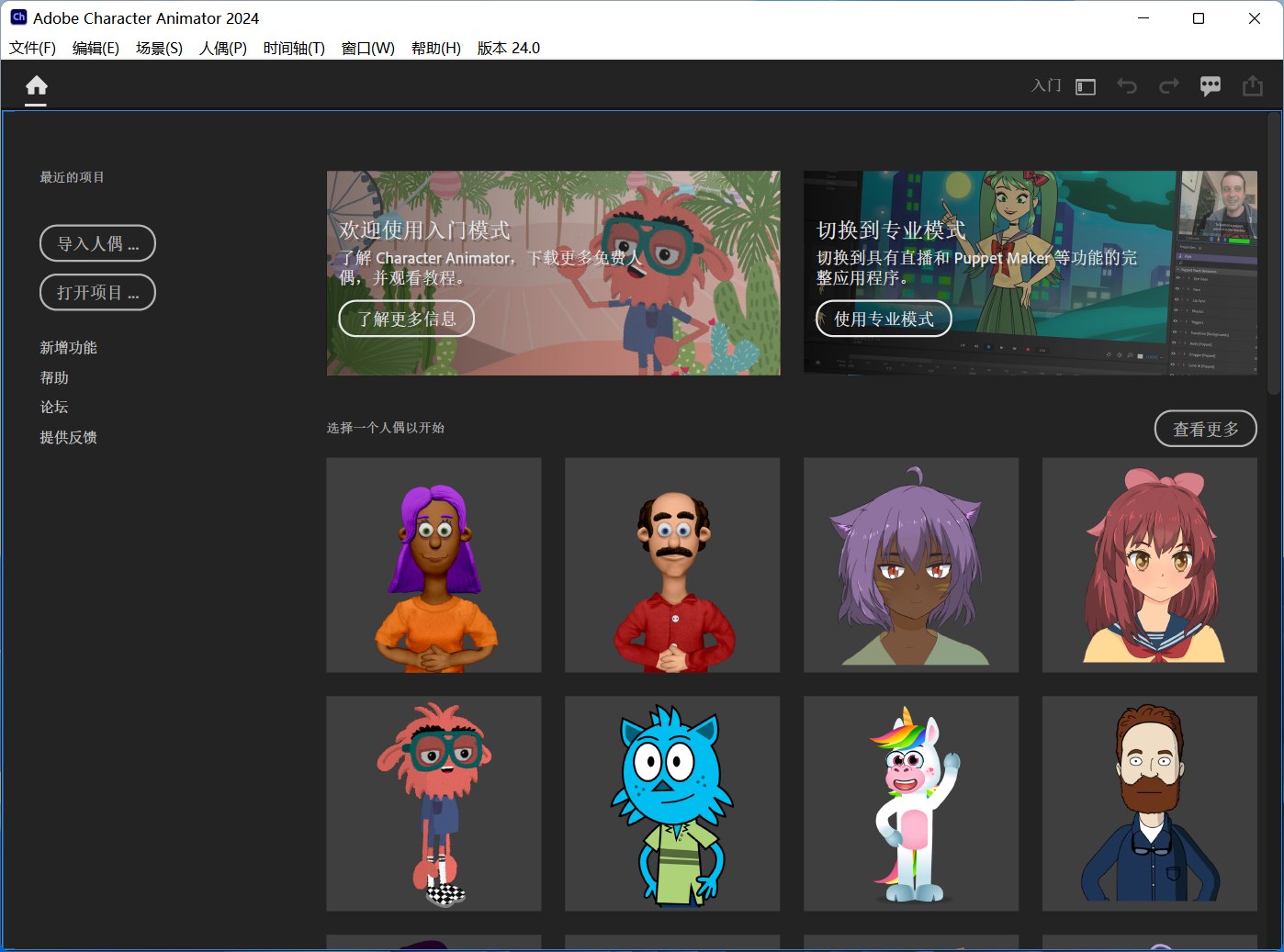Select the purple-haired woman puppet thumbnail
Image resolution: width=1284 pixels, height=952 pixels.
(x=434, y=566)
